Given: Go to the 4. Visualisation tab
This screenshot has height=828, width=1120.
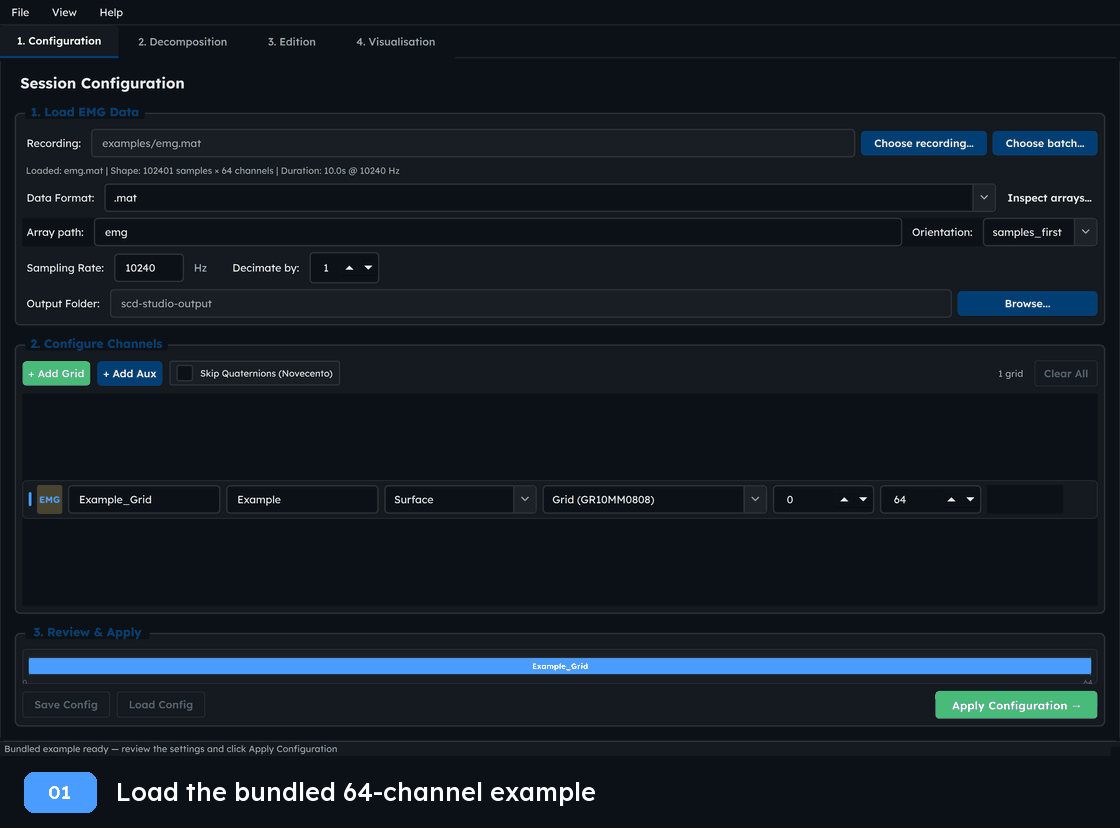Looking at the screenshot, I should pos(396,41).
